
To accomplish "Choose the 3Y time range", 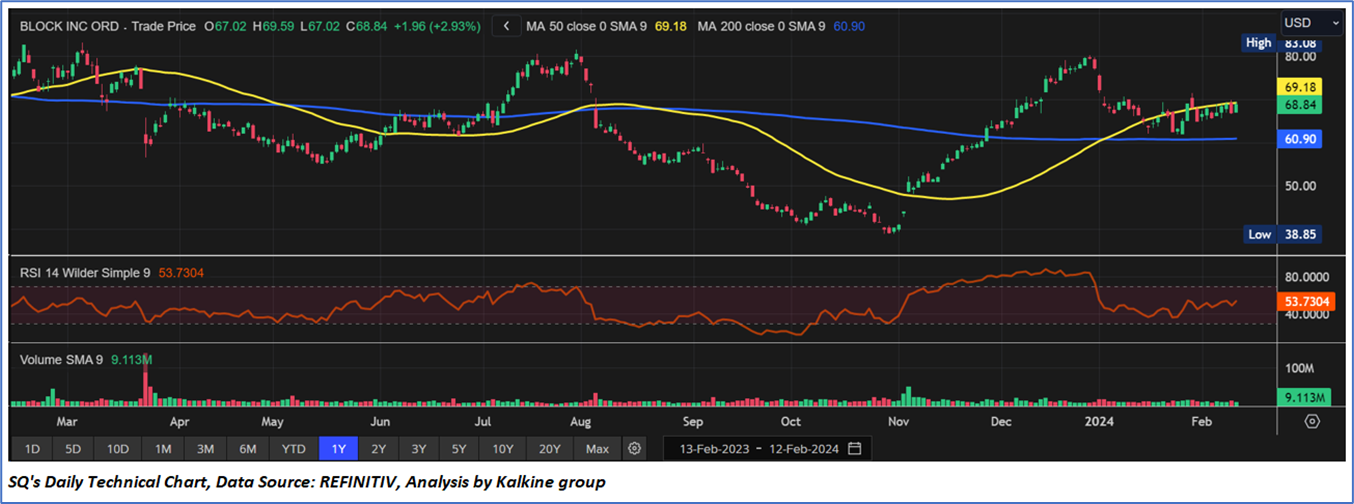I will (418, 448).
